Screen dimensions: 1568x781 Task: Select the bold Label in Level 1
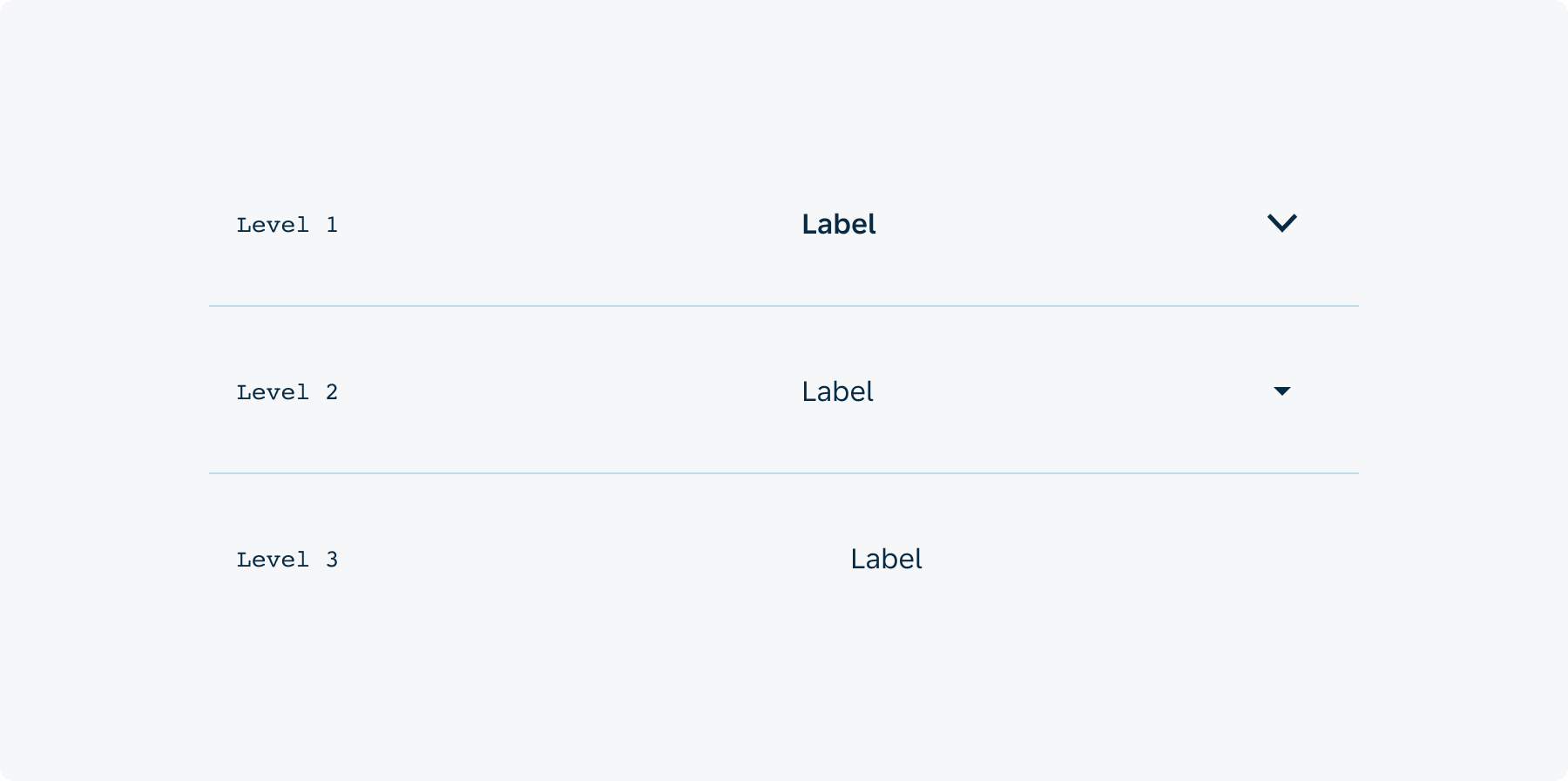coord(838,225)
